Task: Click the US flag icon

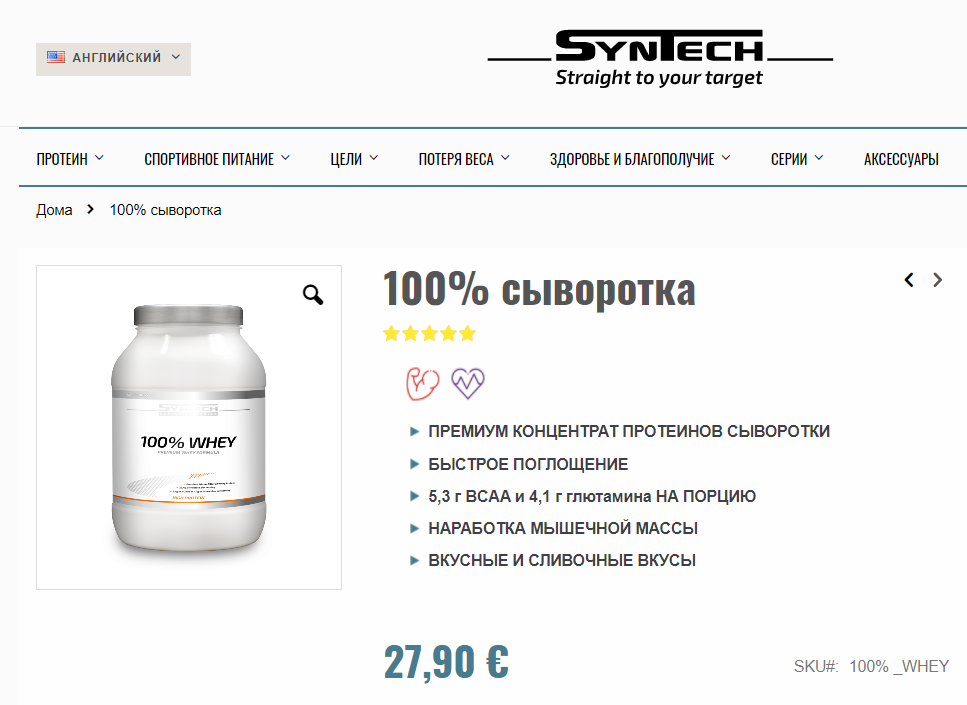Action: tap(56, 57)
